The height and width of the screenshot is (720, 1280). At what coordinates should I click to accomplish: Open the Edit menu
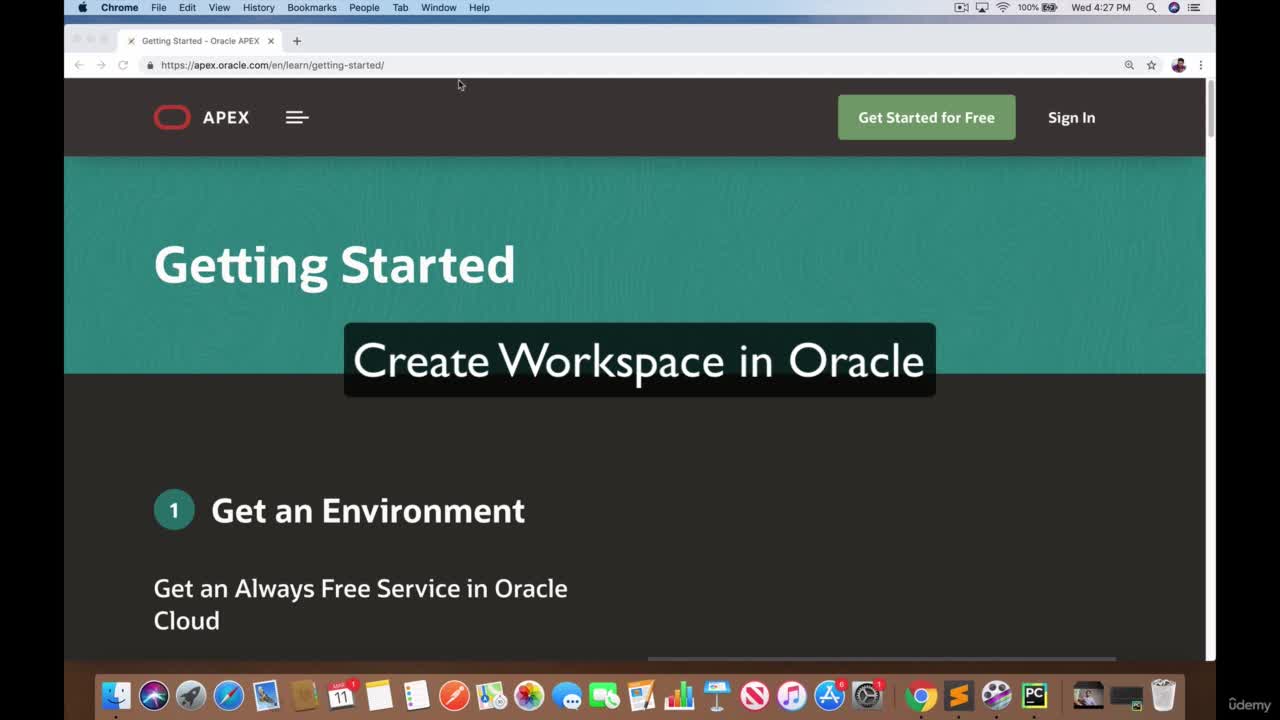tap(187, 7)
